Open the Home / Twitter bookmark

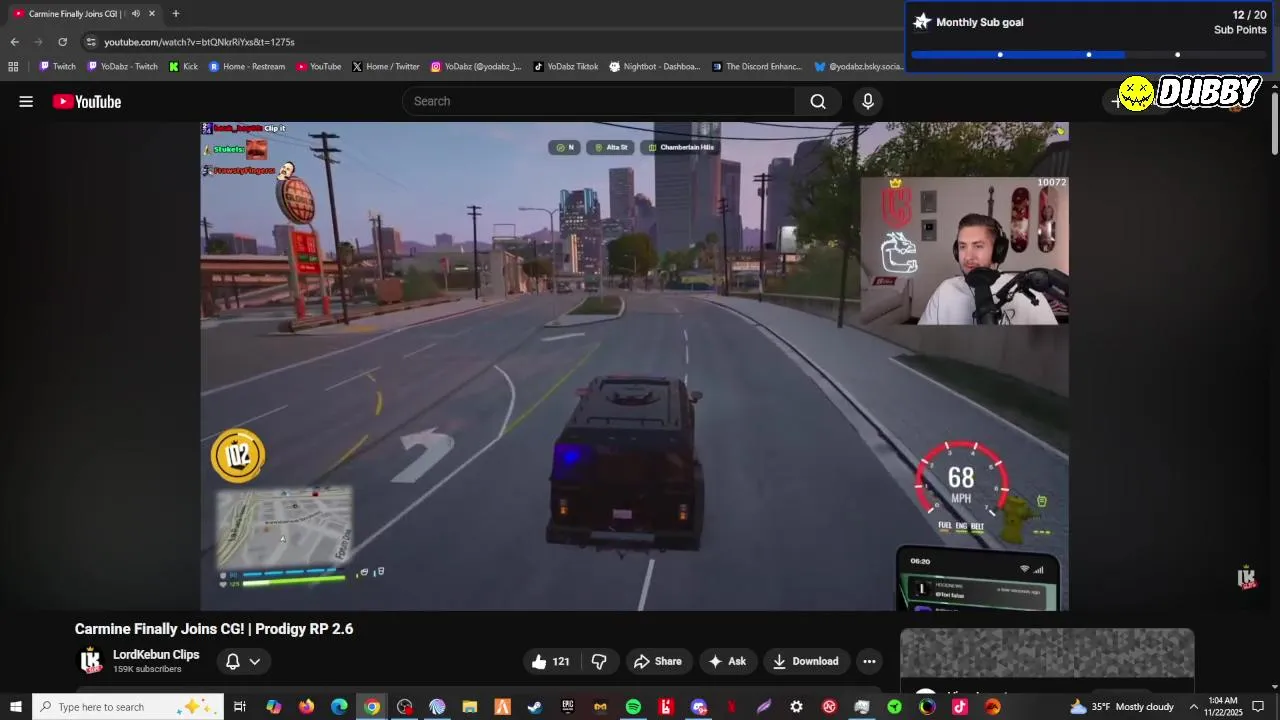tap(386, 67)
